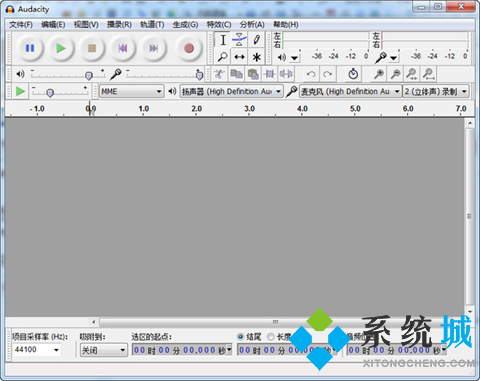Select the Time Shift arrows tool
Screen dimensions: 480x381
(239, 57)
